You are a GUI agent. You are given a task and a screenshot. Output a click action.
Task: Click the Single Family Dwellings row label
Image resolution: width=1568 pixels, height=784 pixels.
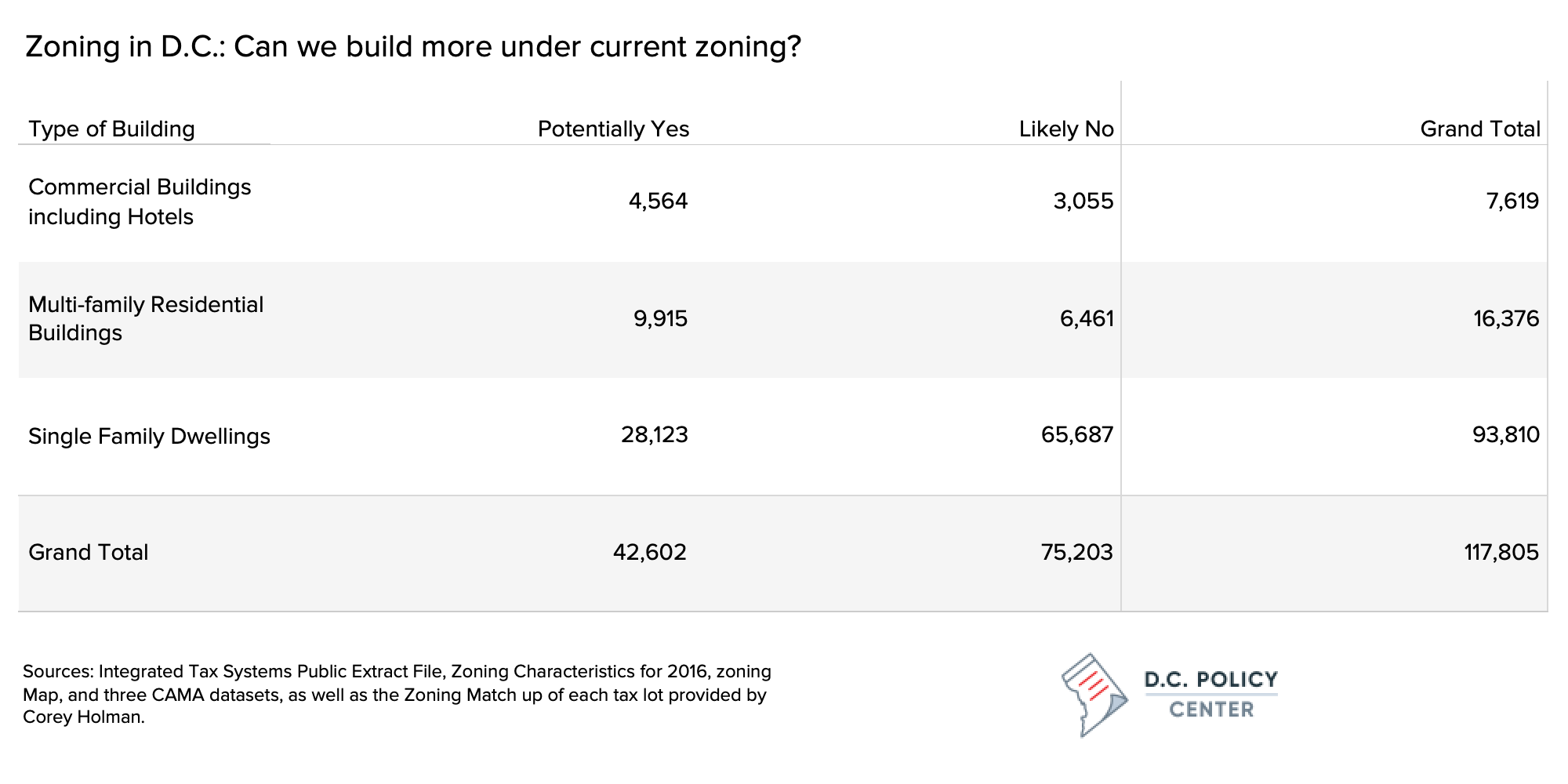tap(149, 436)
